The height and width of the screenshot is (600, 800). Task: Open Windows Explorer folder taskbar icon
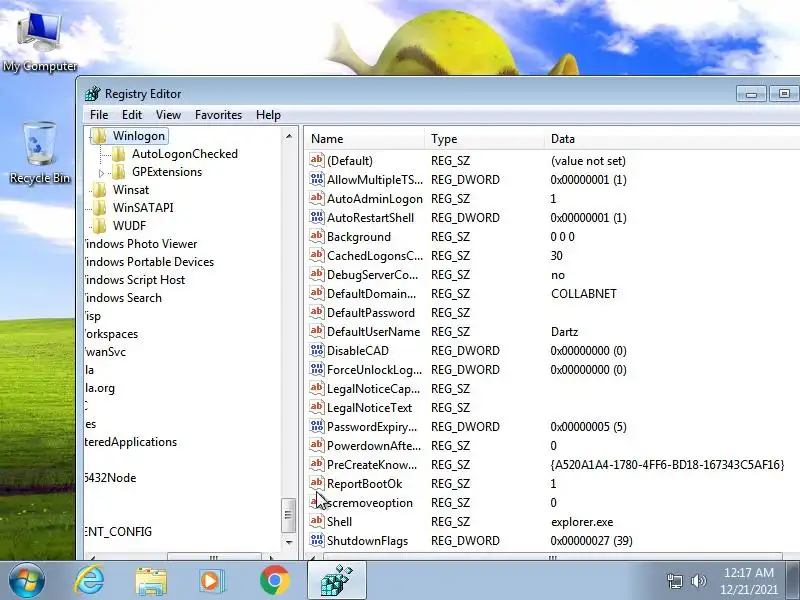151,581
